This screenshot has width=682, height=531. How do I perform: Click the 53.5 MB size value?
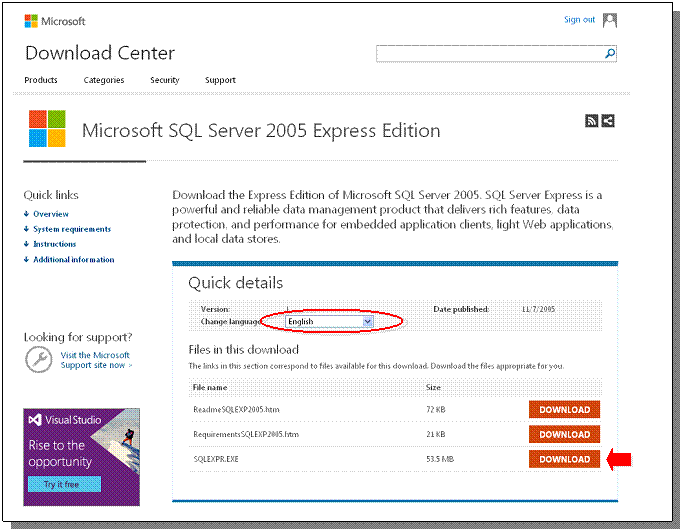(440, 459)
